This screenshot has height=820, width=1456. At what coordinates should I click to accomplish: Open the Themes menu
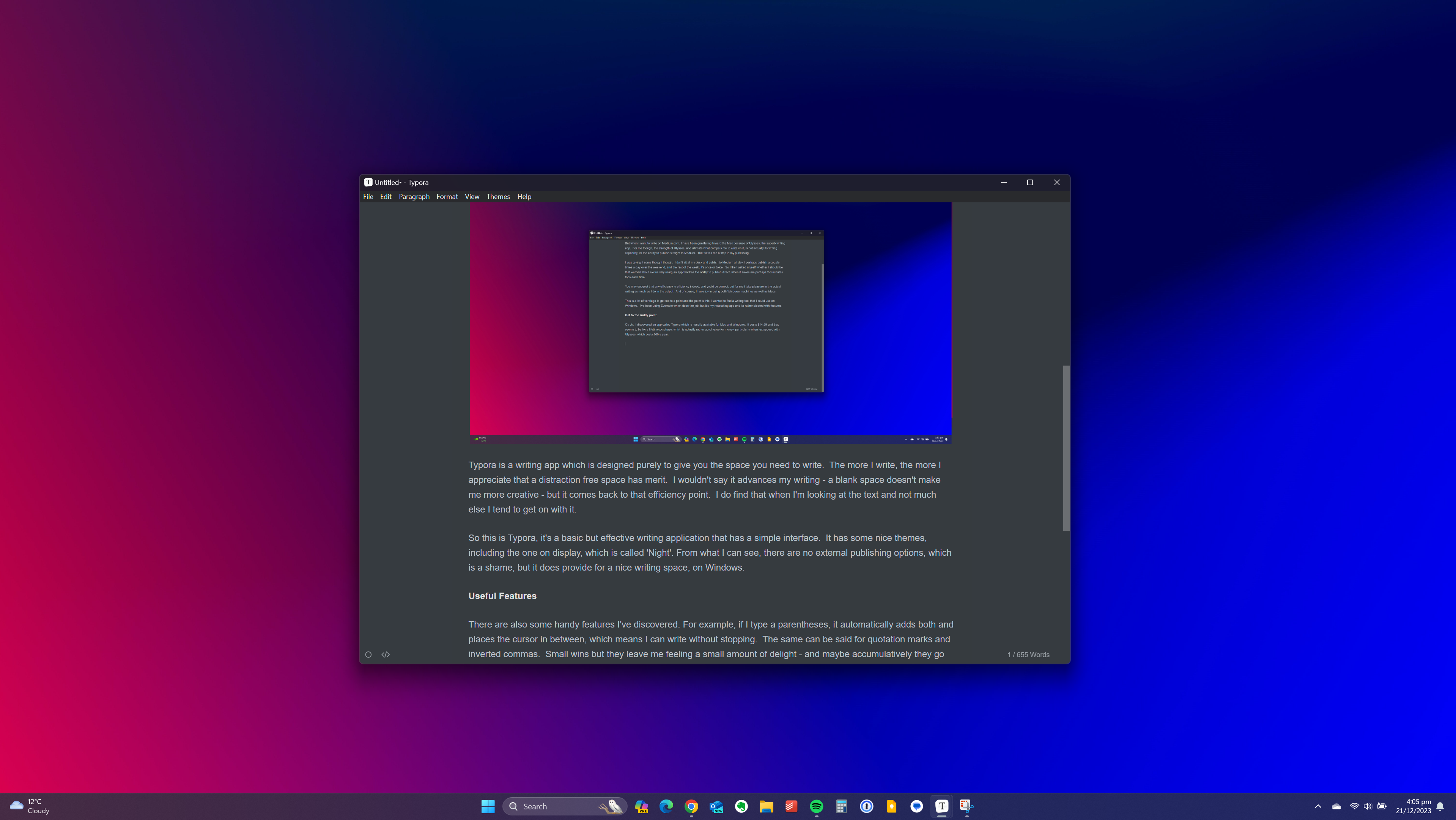498,196
